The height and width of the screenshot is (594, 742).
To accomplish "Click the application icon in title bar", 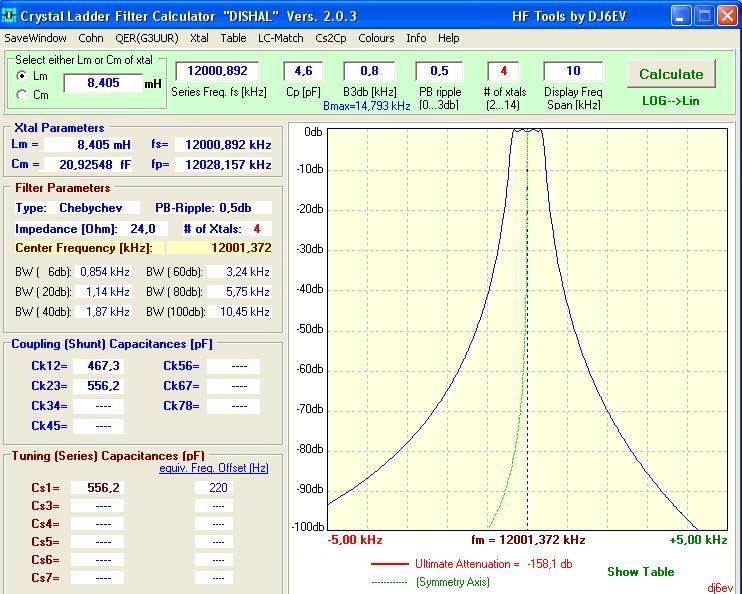I will coord(10,16).
